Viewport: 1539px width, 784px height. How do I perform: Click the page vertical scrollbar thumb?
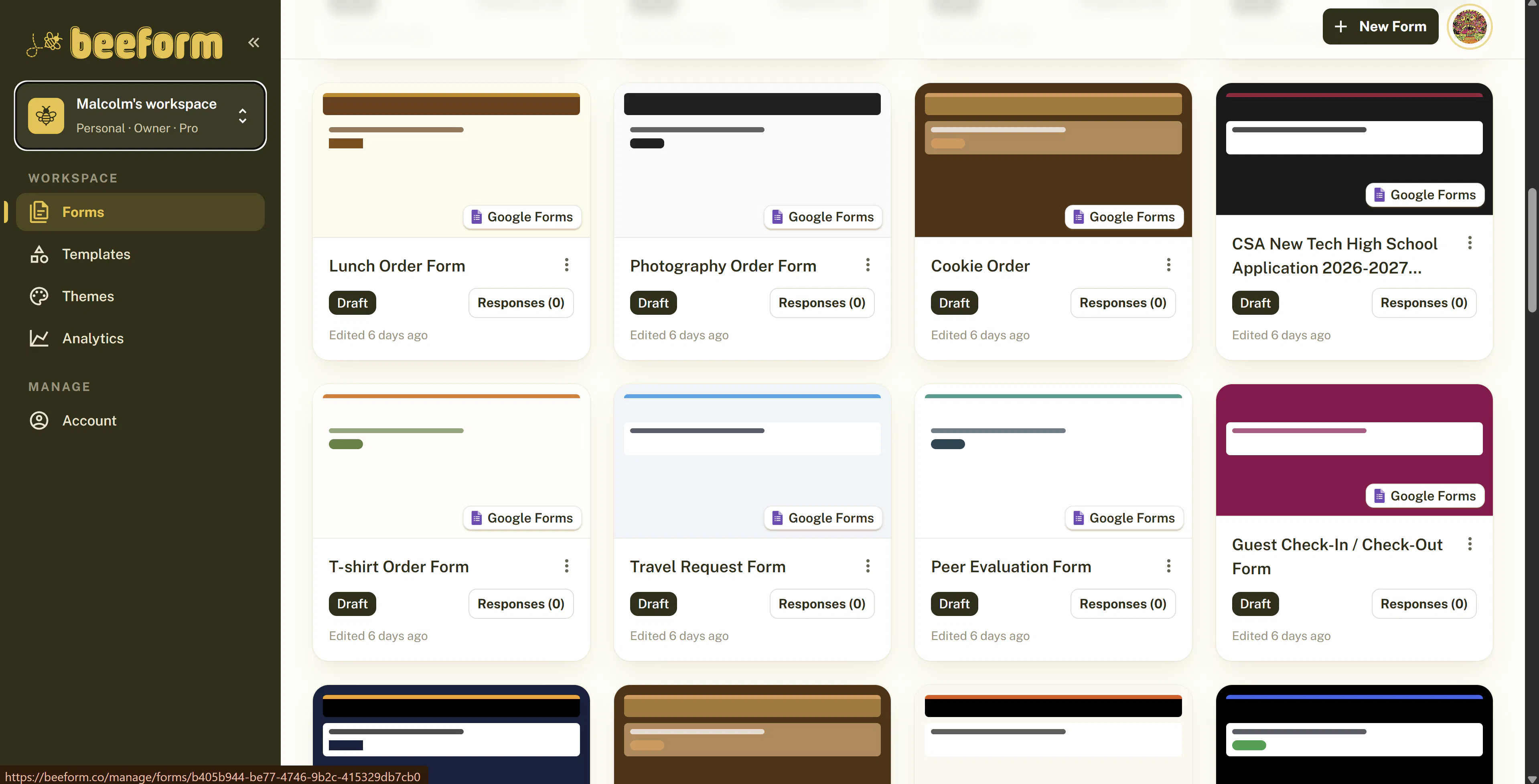pyautogui.click(x=1532, y=251)
